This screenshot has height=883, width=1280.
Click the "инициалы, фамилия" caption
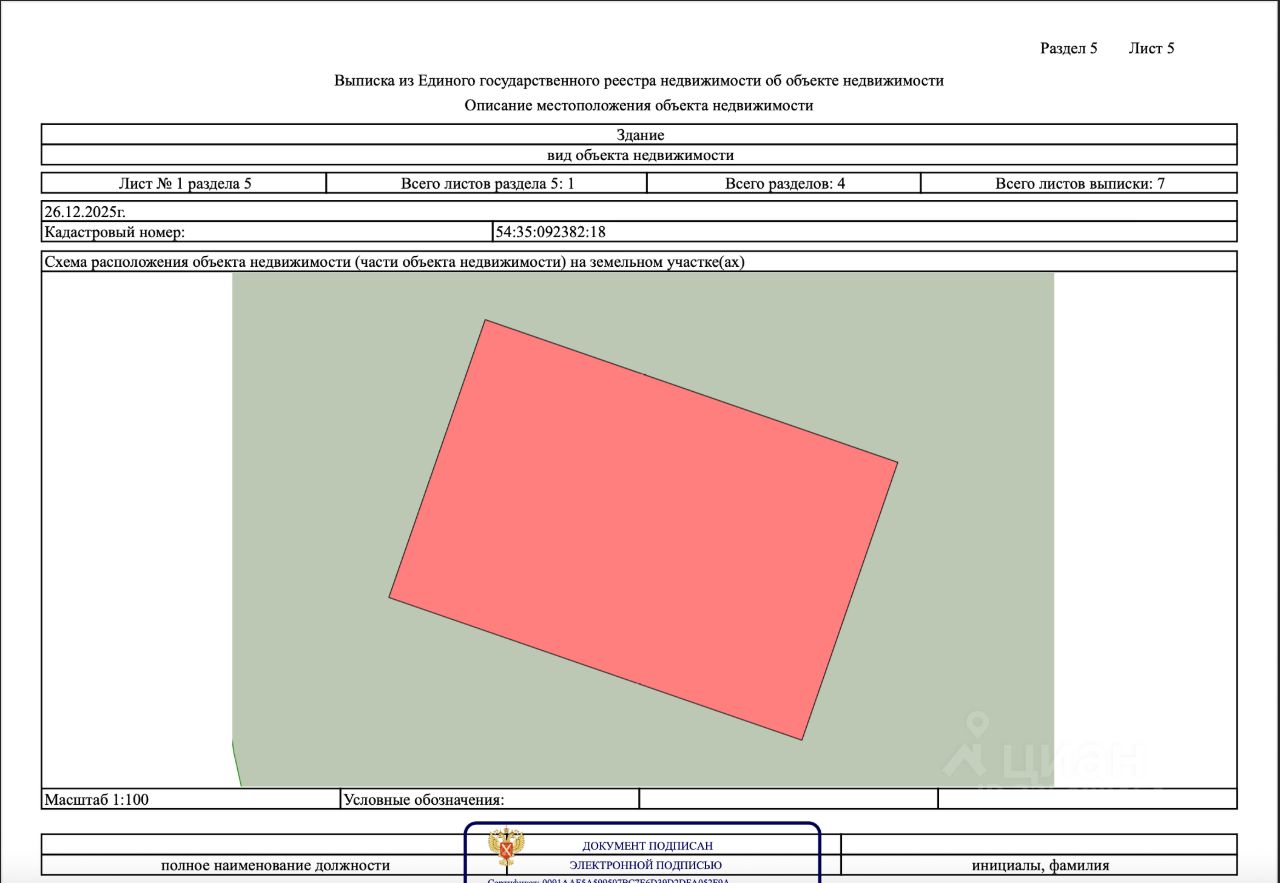point(1040,866)
